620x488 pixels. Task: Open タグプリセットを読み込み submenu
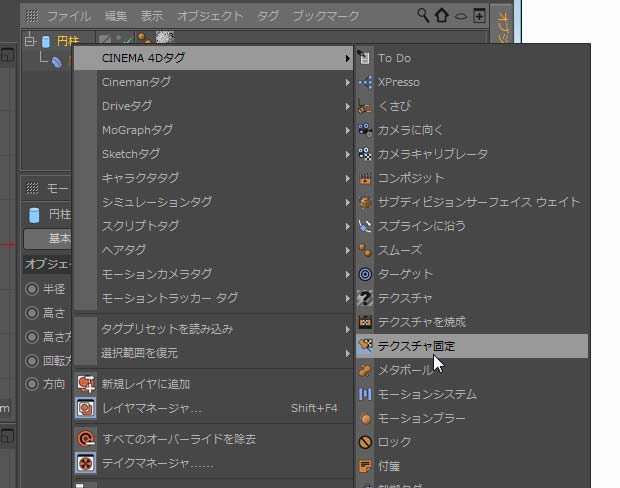[x=214, y=329]
